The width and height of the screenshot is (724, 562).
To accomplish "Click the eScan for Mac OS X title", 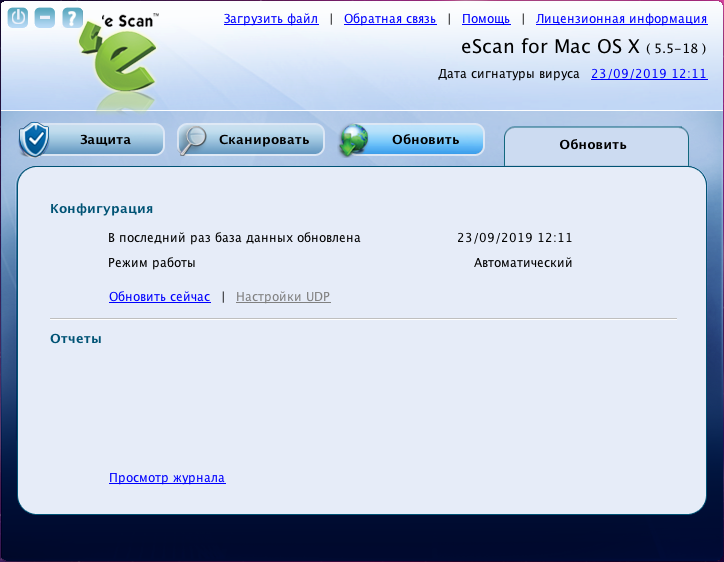I will pyautogui.click(x=550, y=47).
